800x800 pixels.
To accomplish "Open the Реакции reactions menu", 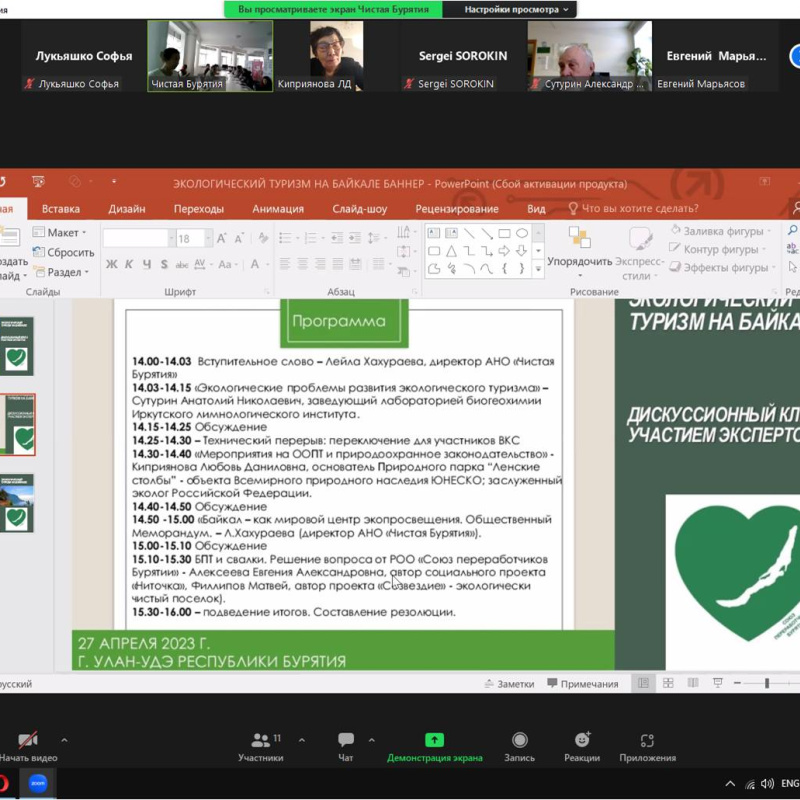I will [581, 741].
